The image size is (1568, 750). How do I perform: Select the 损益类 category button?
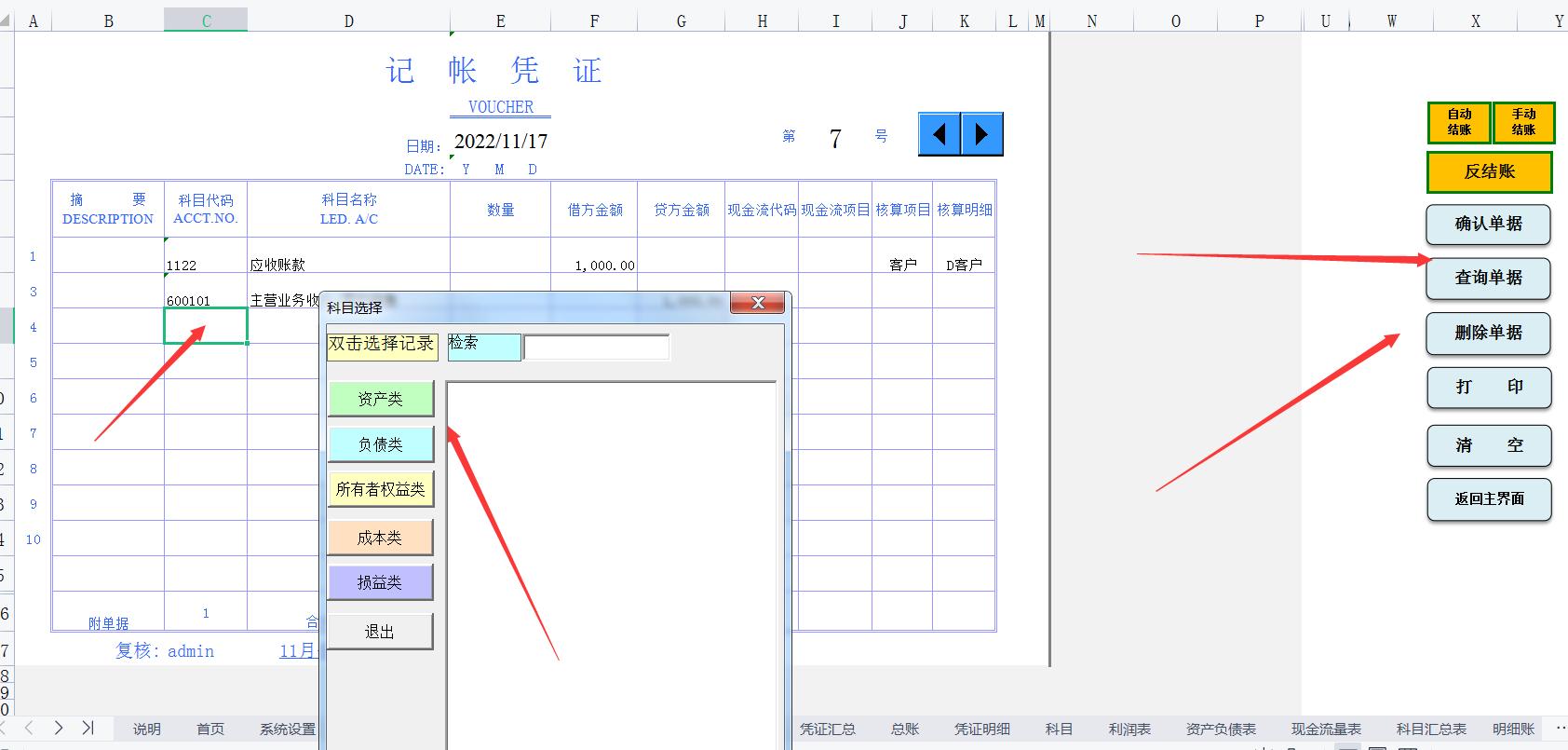click(381, 582)
